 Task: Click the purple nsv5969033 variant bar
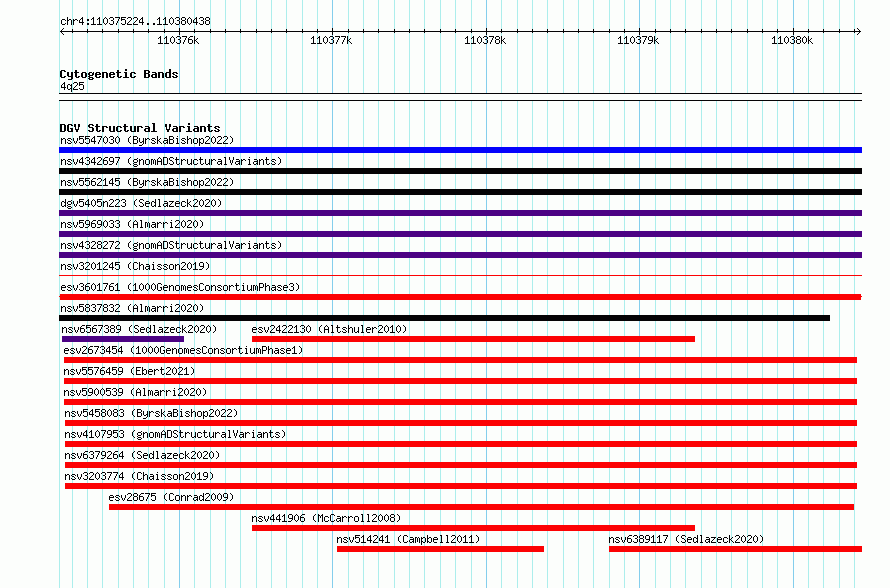(x=460, y=234)
